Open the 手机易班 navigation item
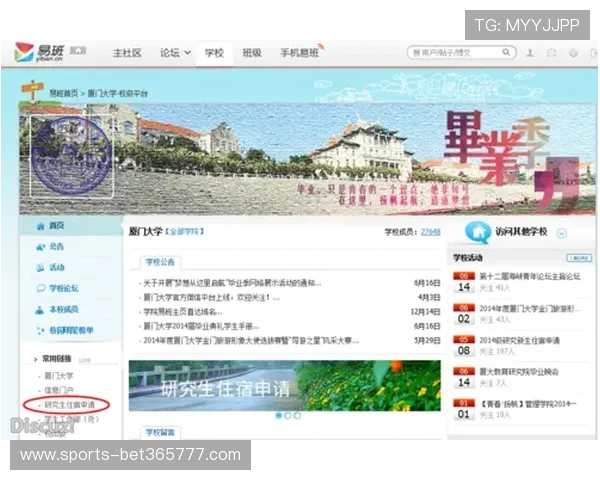The image size is (600, 480). pyautogui.click(x=299, y=53)
